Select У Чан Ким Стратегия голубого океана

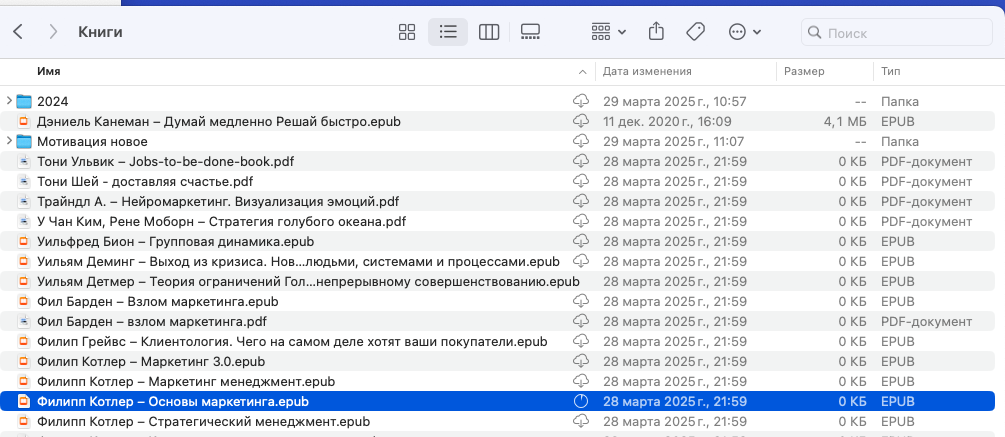[221, 221]
